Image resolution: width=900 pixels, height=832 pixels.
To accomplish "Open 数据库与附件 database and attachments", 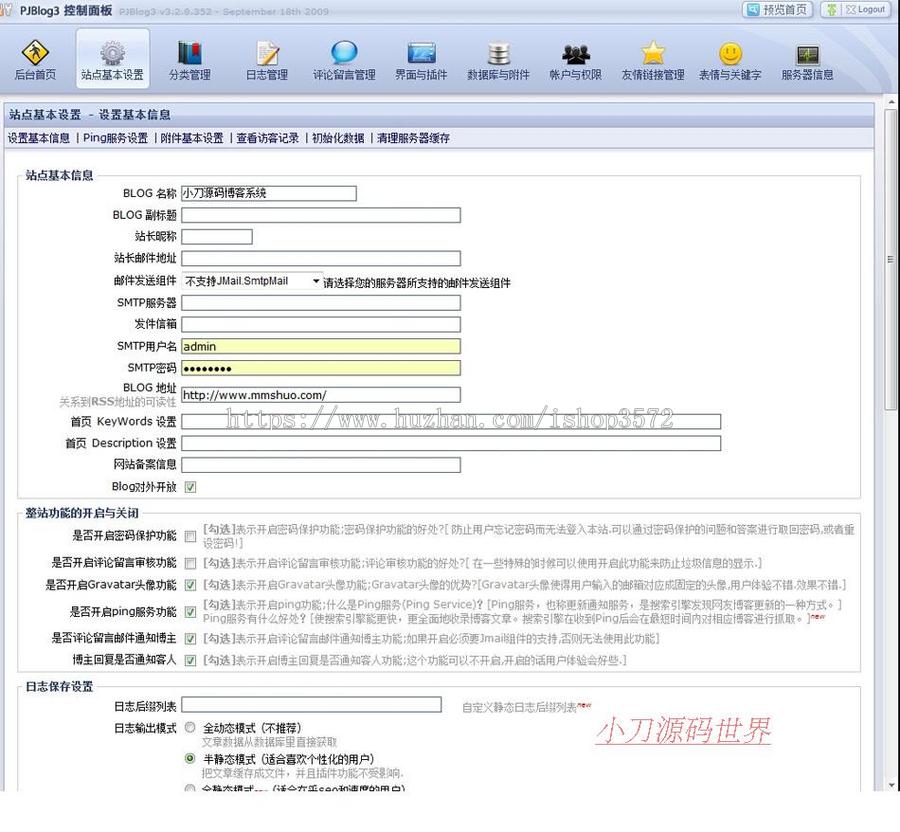I will pyautogui.click(x=499, y=57).
